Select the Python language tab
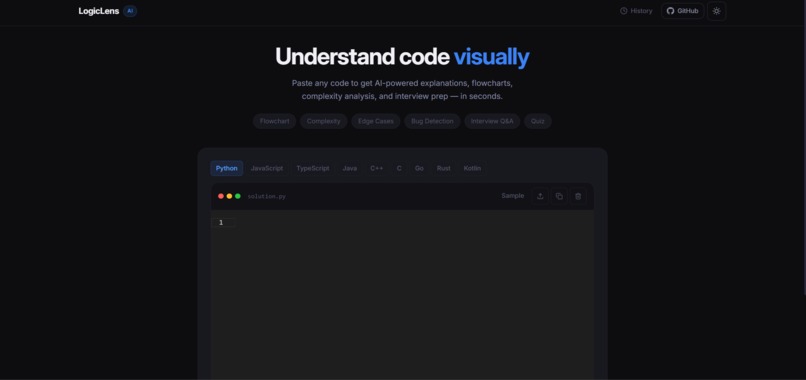Image resolution: width=806 pixels, height=380 pixels. tap(227, 168)
